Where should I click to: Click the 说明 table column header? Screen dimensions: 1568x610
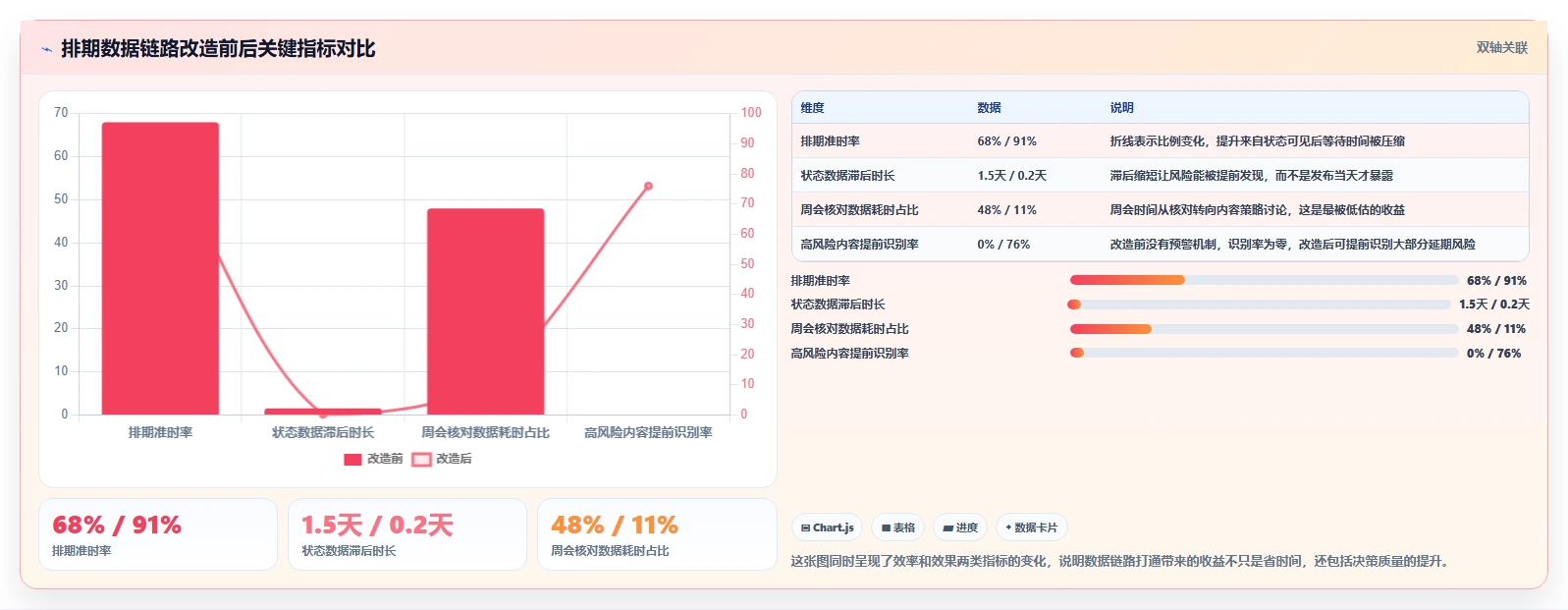1121,108
